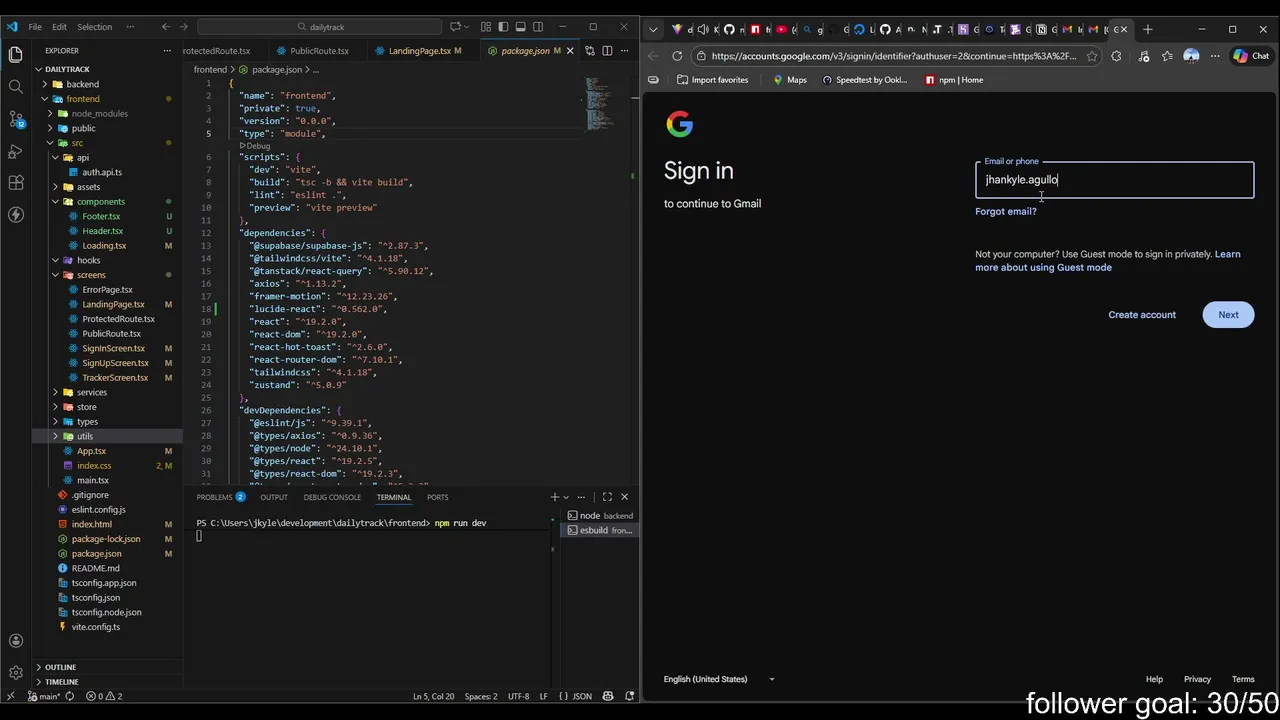Open the Extensions view in activity bar

click(x=15, y=183)
